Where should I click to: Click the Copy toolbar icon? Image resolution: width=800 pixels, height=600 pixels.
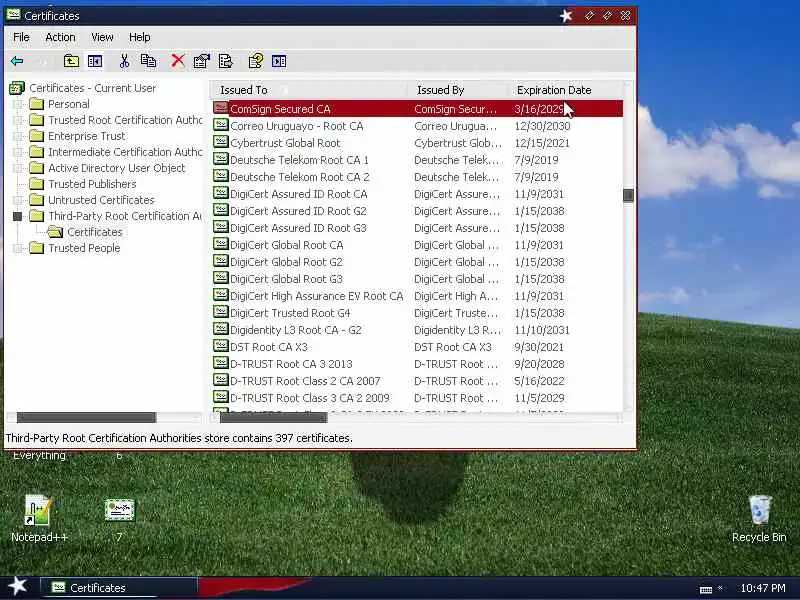(148, 61)
